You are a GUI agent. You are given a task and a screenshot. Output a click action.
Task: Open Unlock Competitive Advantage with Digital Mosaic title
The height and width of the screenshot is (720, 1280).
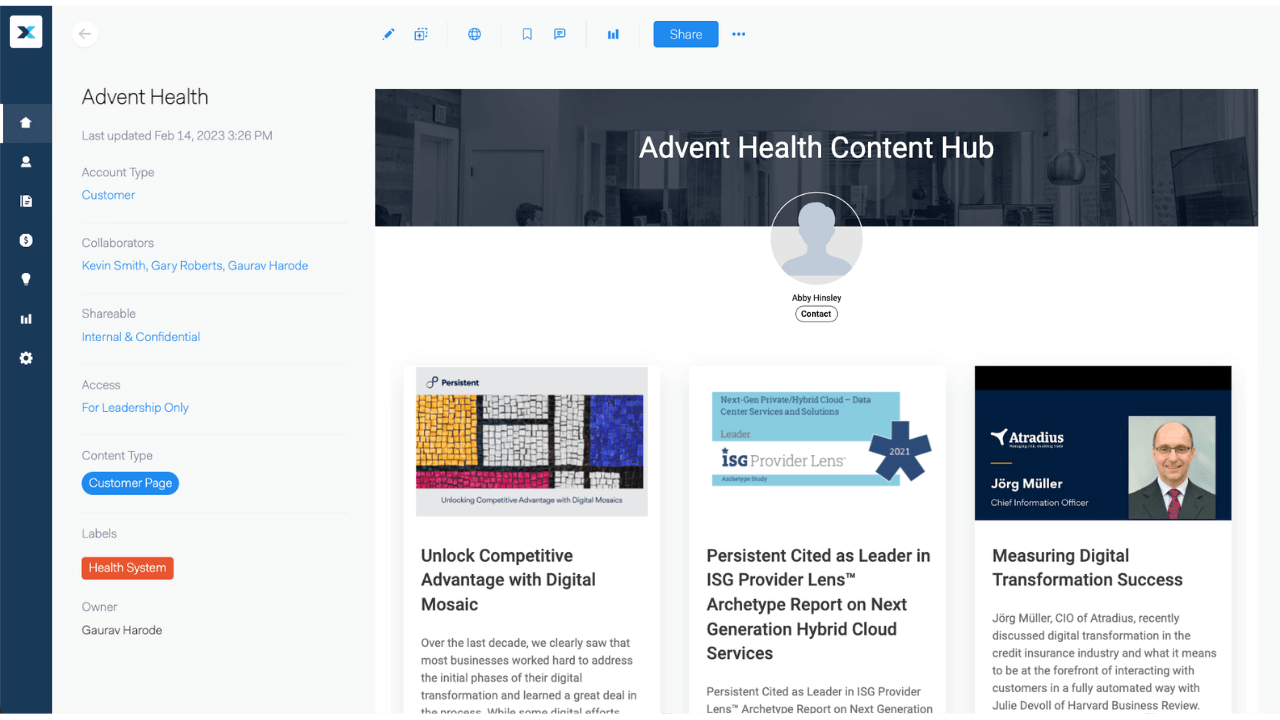click(x=508, y=580)
